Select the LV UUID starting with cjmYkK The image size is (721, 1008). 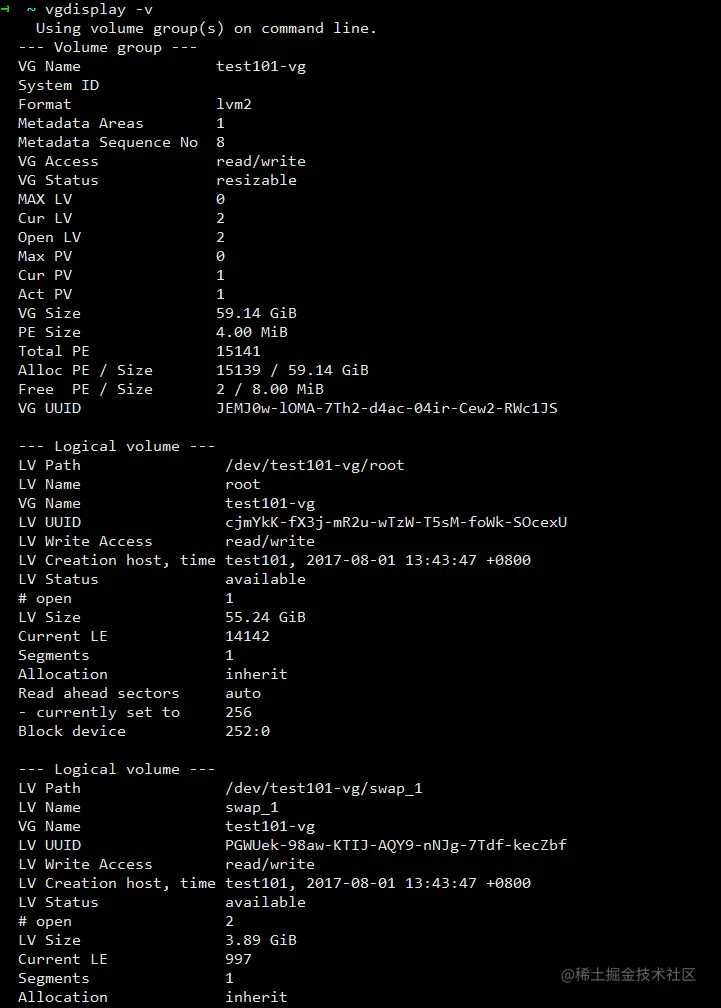[396, 522]
